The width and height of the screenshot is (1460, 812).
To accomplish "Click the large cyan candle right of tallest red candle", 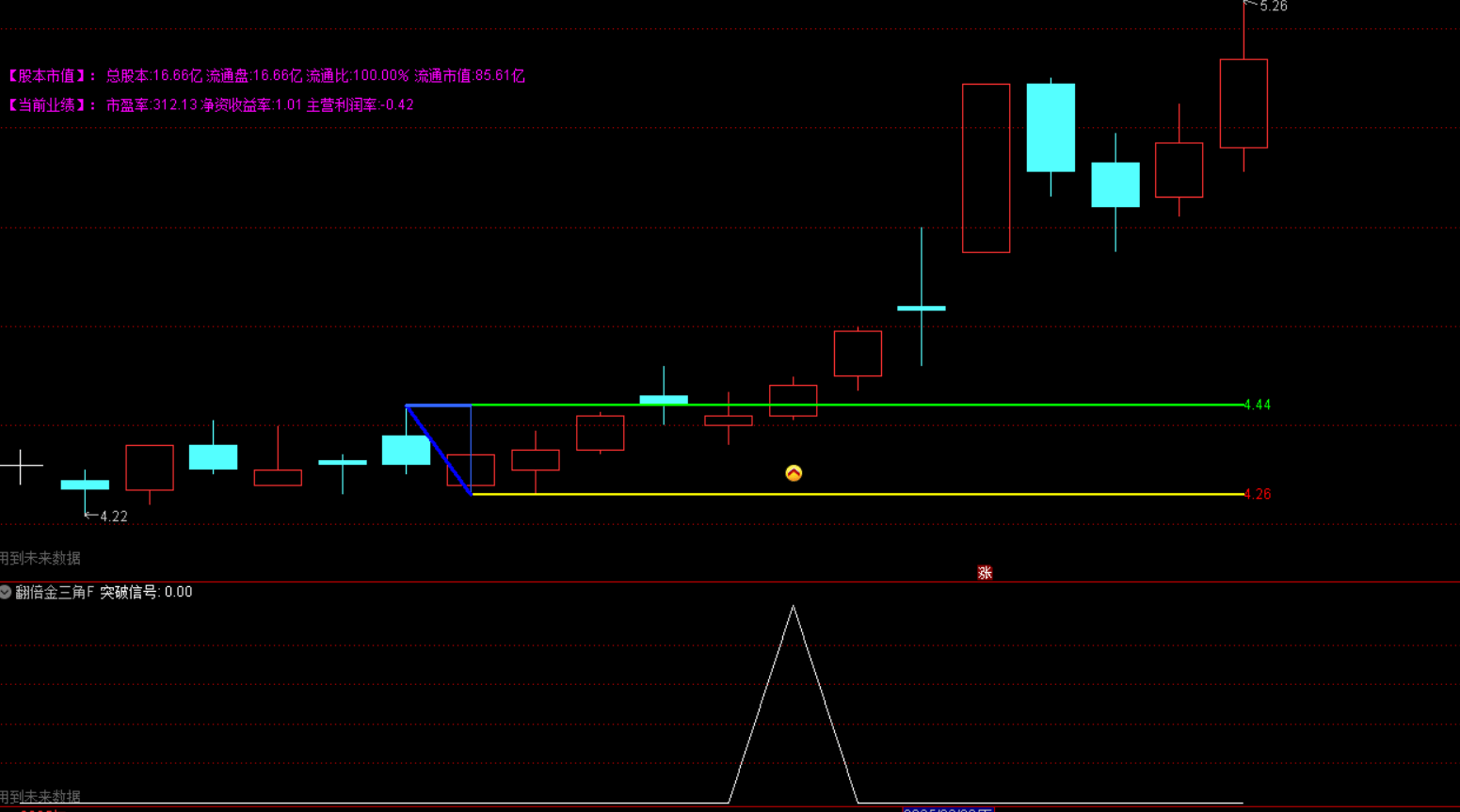I will [1051, 128].
